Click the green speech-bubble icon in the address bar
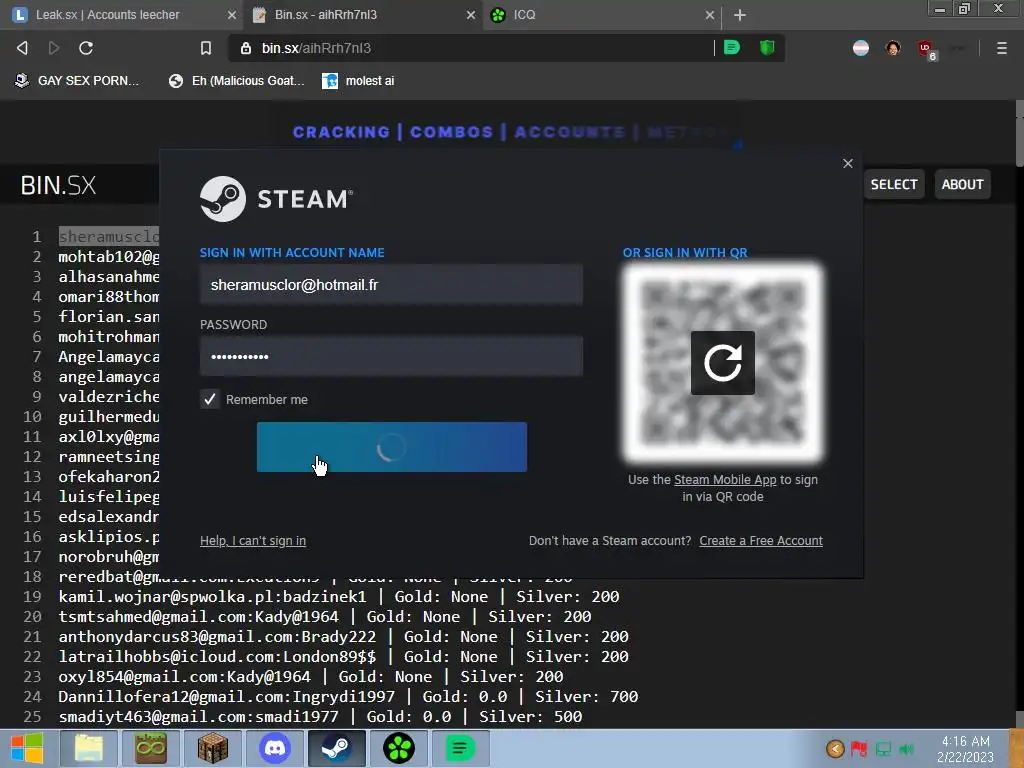Viewport: 1024px width, 768px height. click(731, 48)
